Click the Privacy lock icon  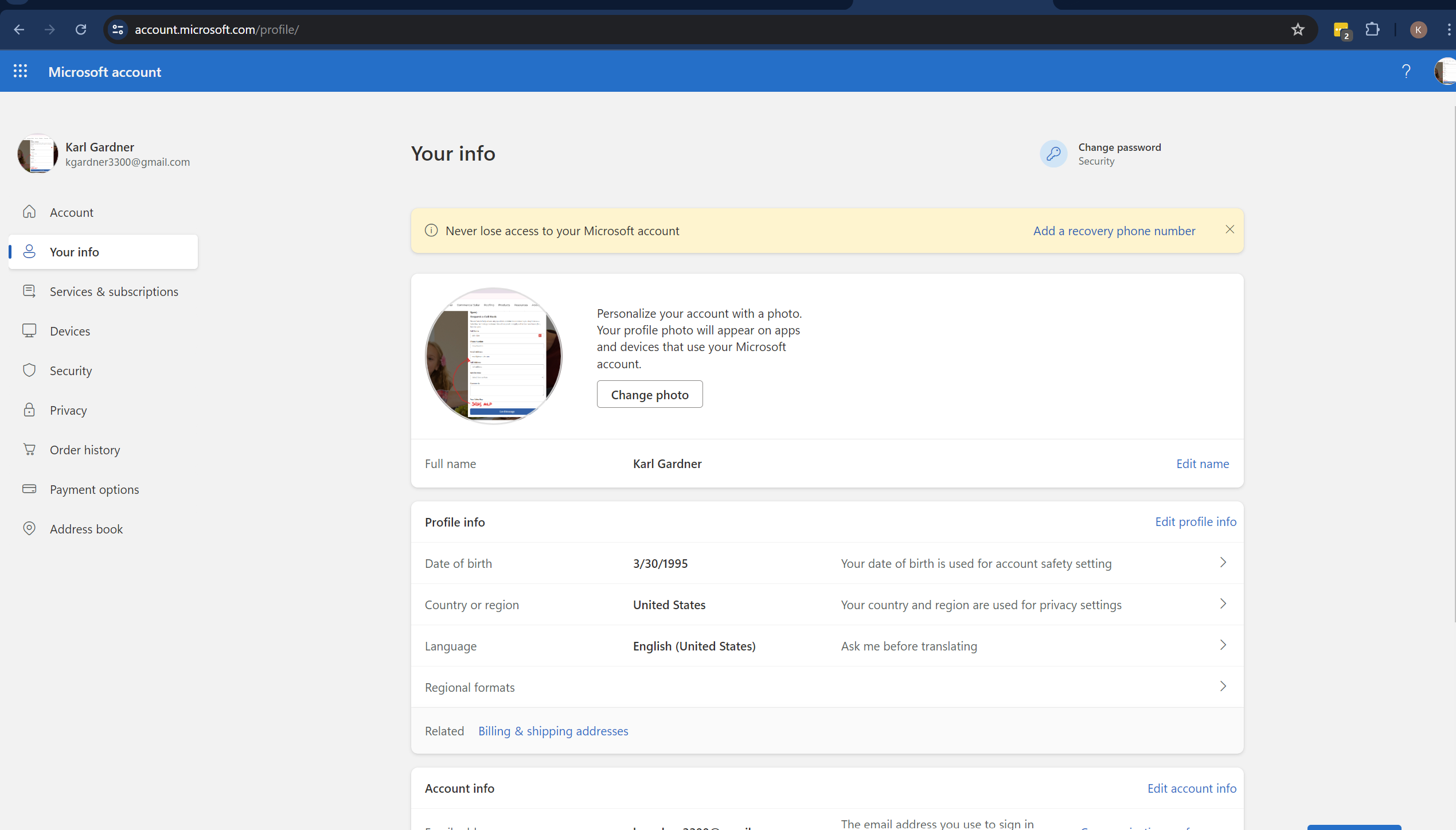click(x=29, y=410)
